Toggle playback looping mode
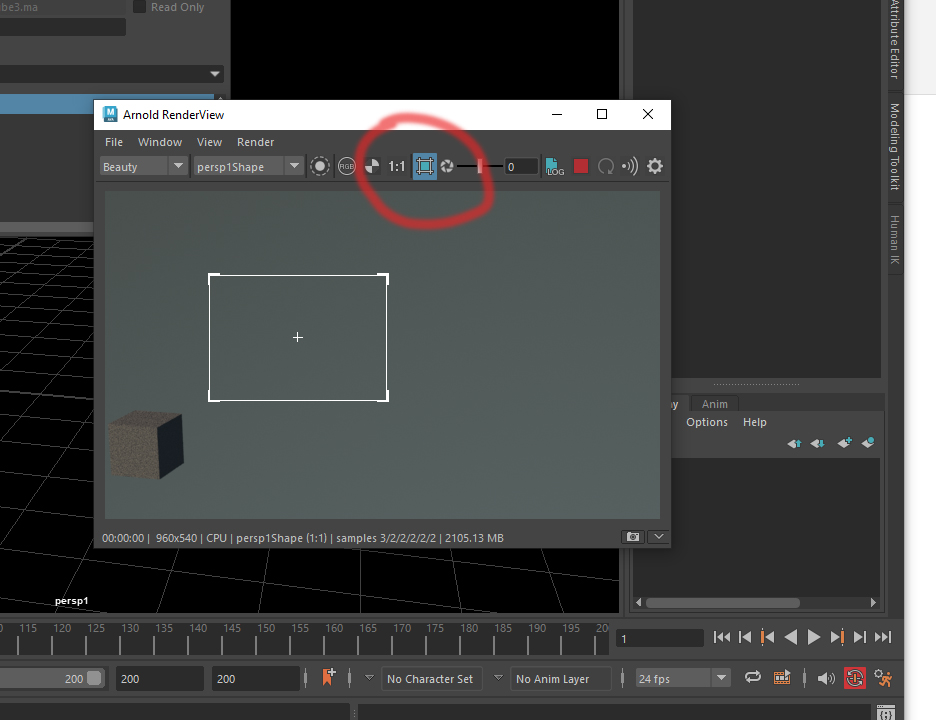This screenshot has height=720, width=936. [752, 678]
